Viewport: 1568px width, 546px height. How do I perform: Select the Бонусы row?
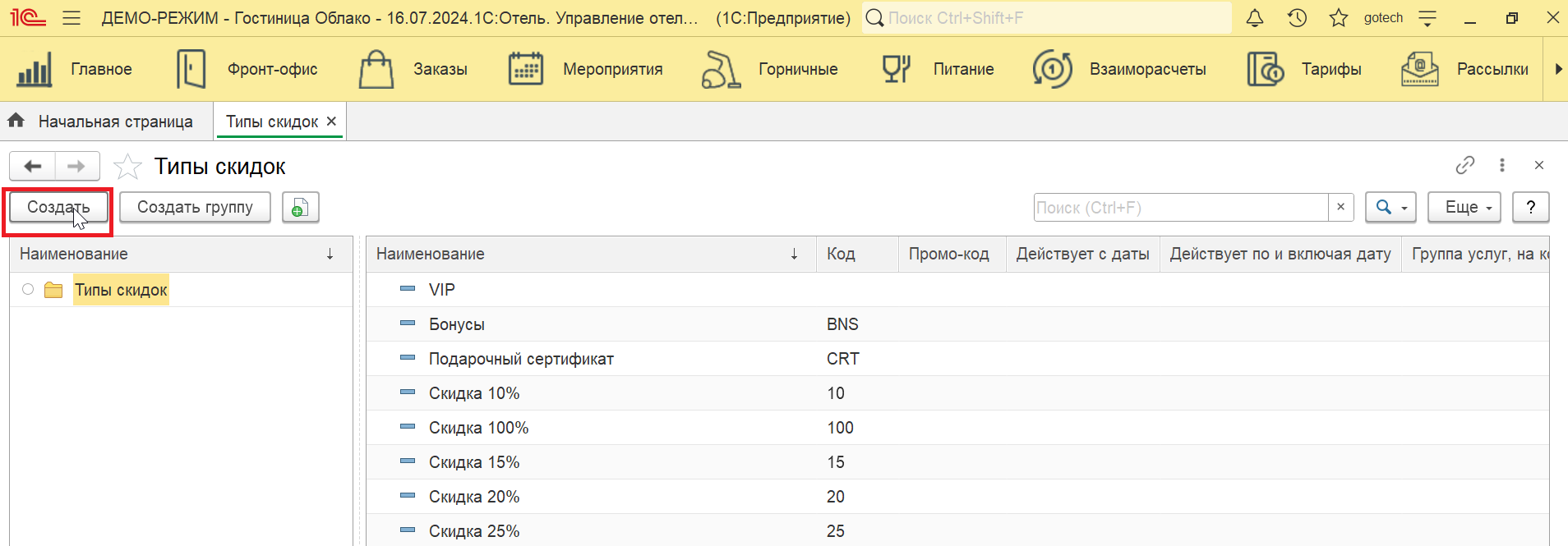(957, 324)
